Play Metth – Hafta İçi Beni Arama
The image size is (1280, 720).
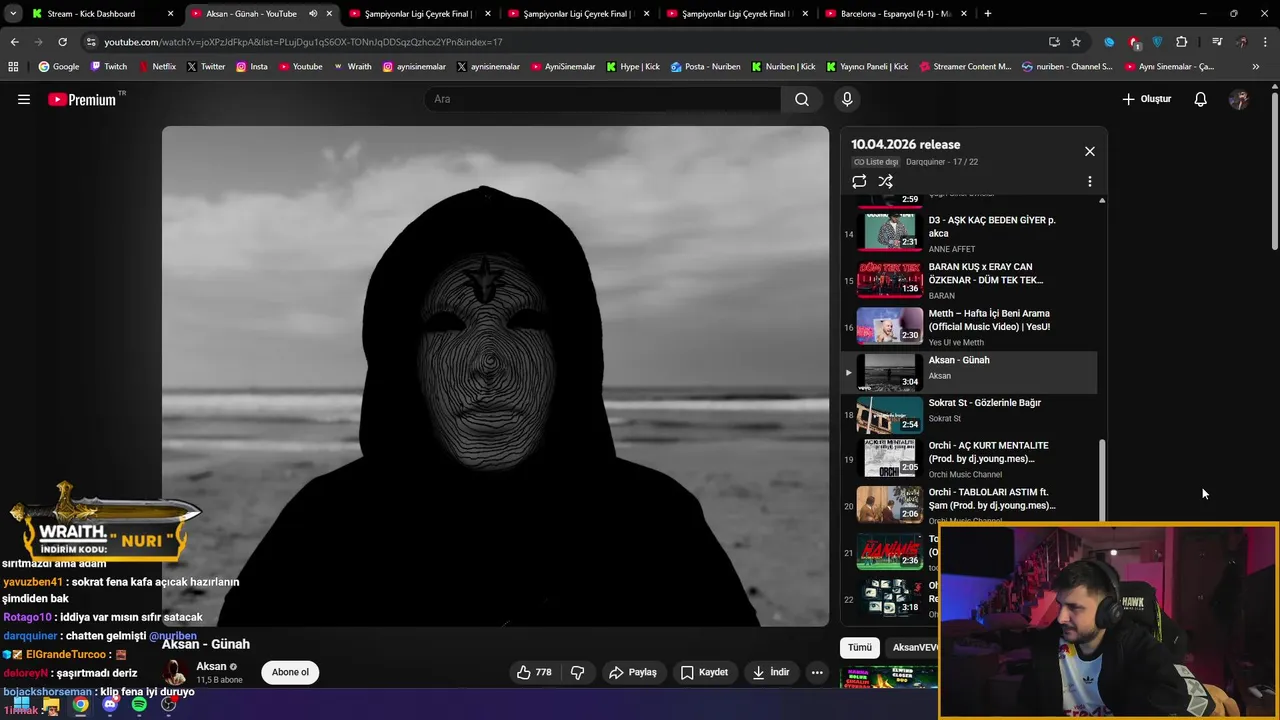(969, 327)
